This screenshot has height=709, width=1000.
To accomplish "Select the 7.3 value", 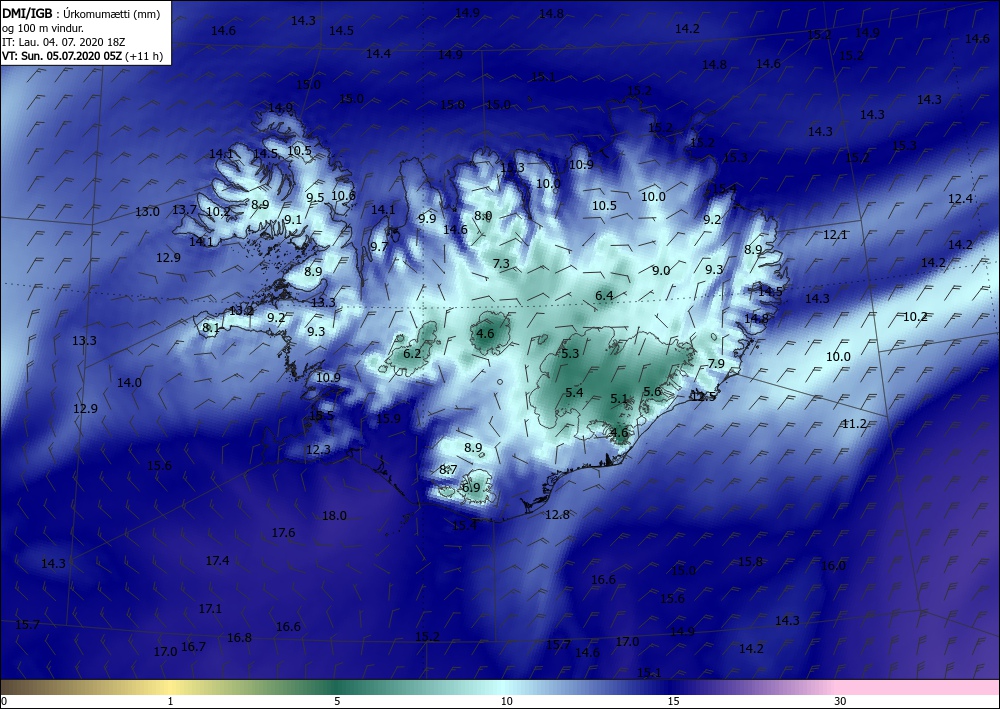I will 501,263.
